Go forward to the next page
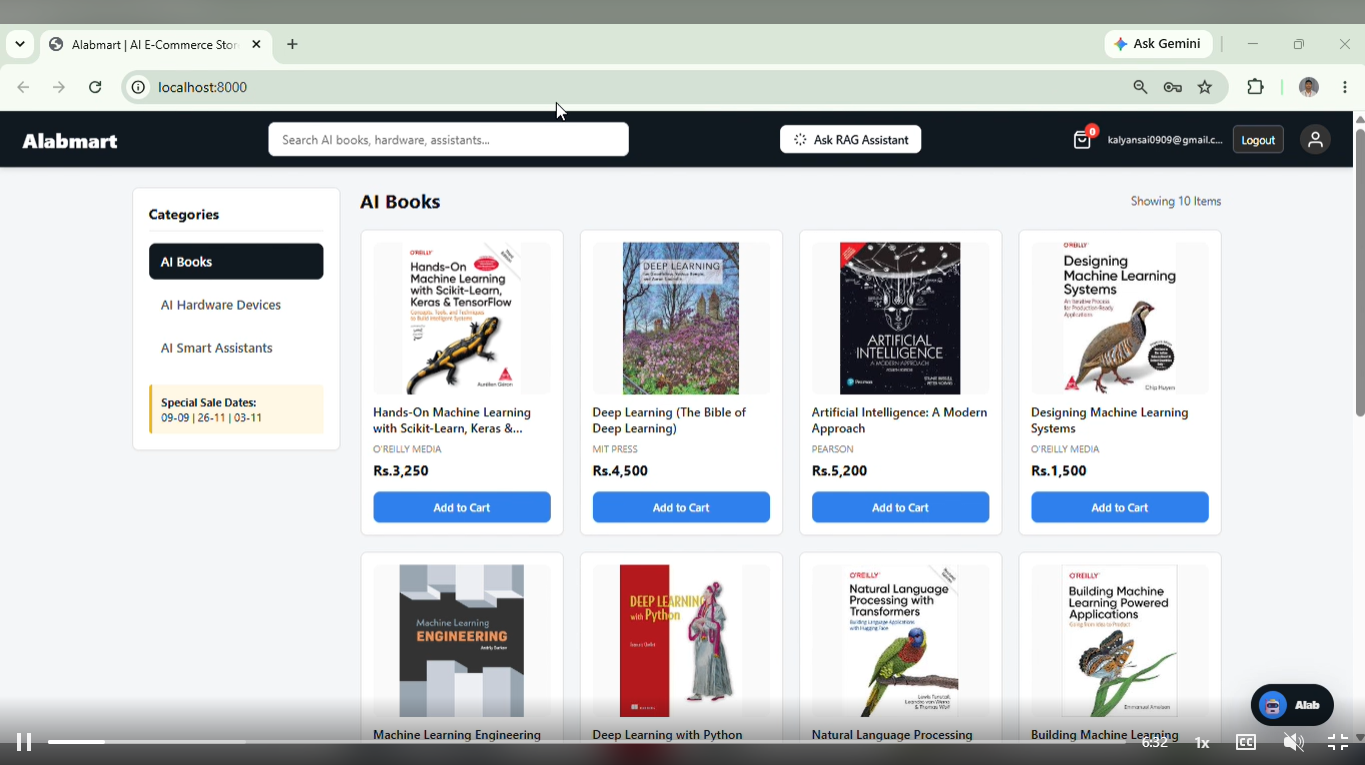The image size is (1365, 765). (x=59, y=87)
